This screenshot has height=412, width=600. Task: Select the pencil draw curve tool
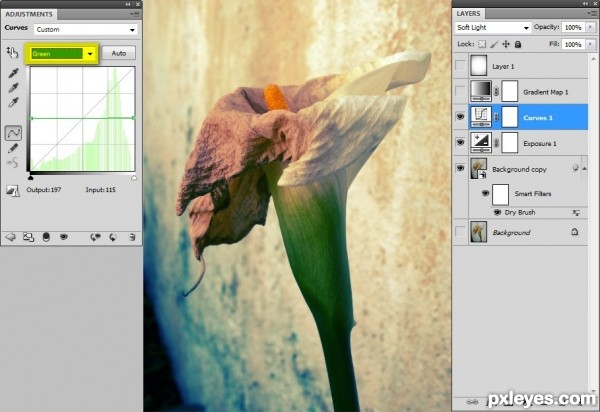(x=13, y=148)
